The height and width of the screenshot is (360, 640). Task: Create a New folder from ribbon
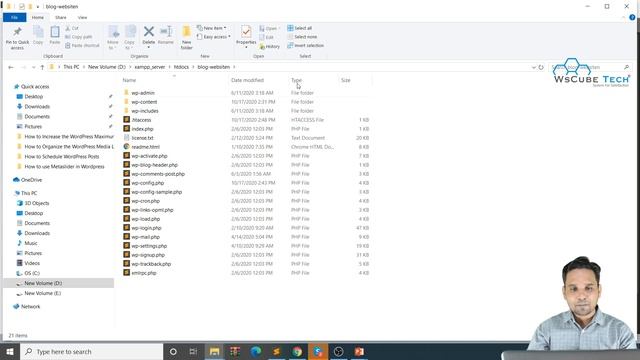pos(187,38)
